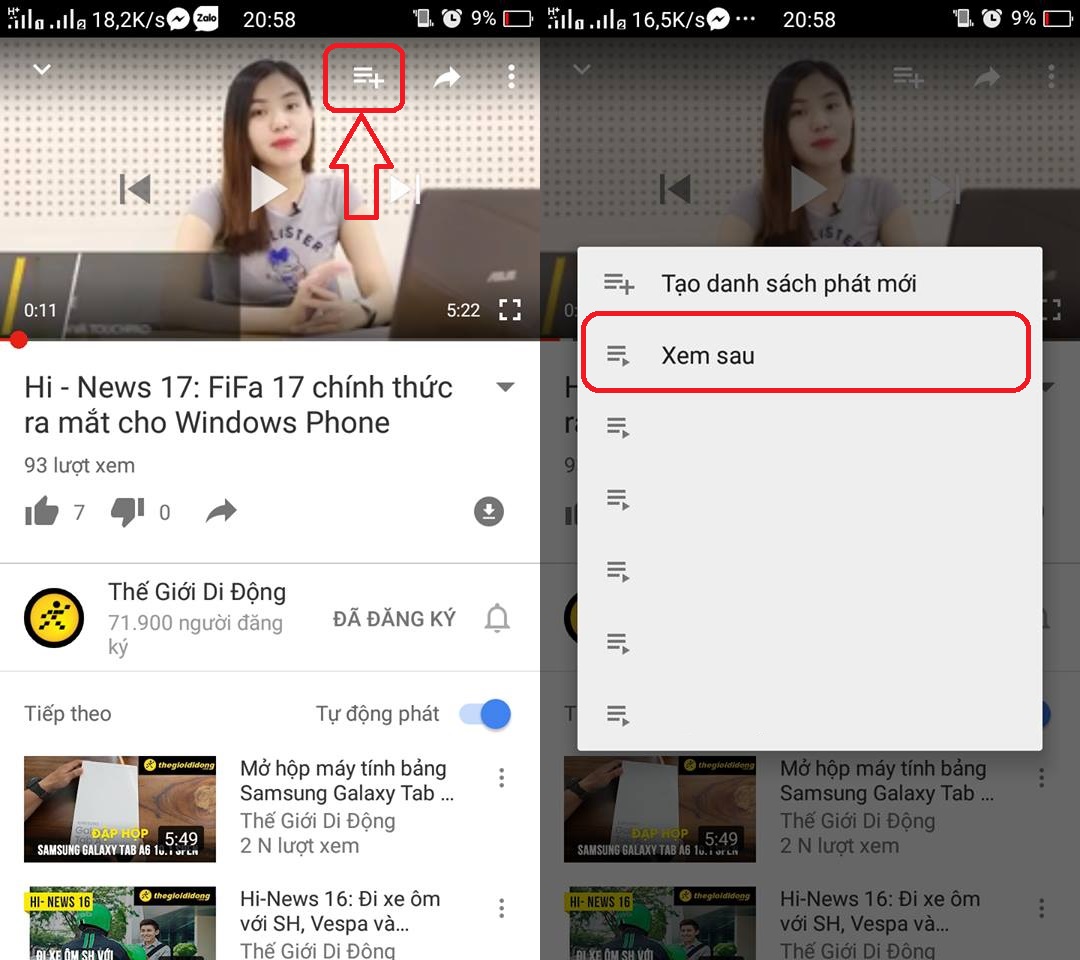
Task: Download the video for offline viewing
Action: pyautogui.click(x=488, y=511)
